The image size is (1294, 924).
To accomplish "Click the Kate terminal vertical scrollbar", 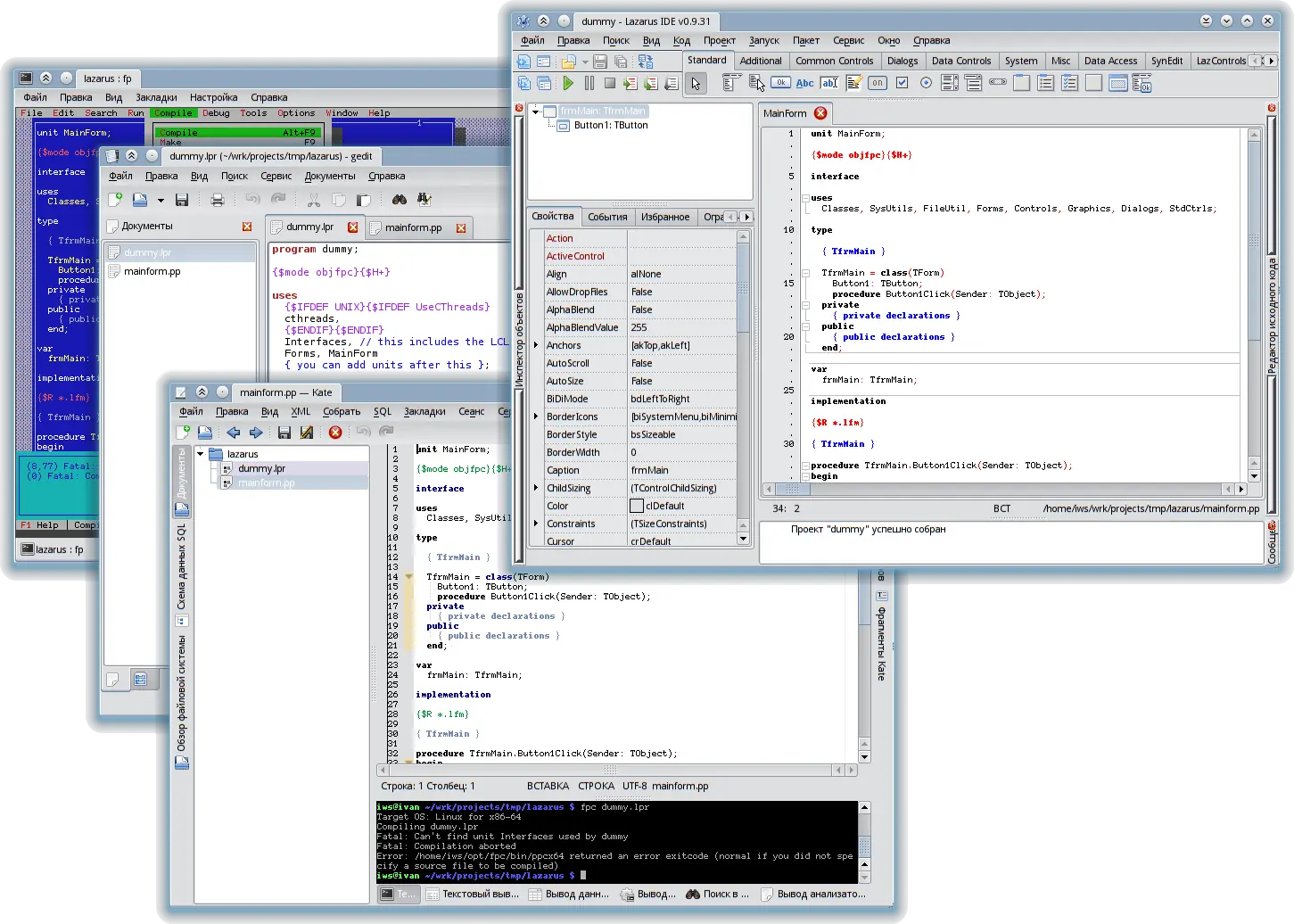I will [x=864, y=841].
